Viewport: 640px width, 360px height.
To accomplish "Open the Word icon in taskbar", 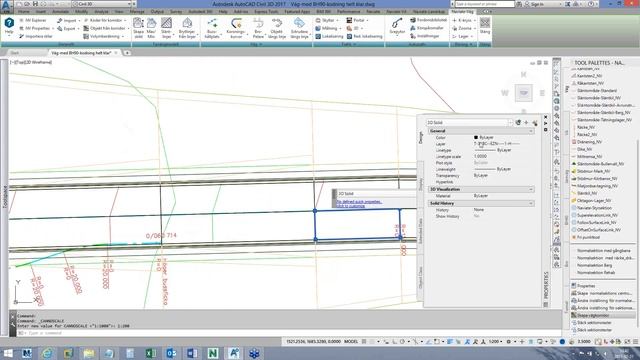I will click(x=192, y=353).
